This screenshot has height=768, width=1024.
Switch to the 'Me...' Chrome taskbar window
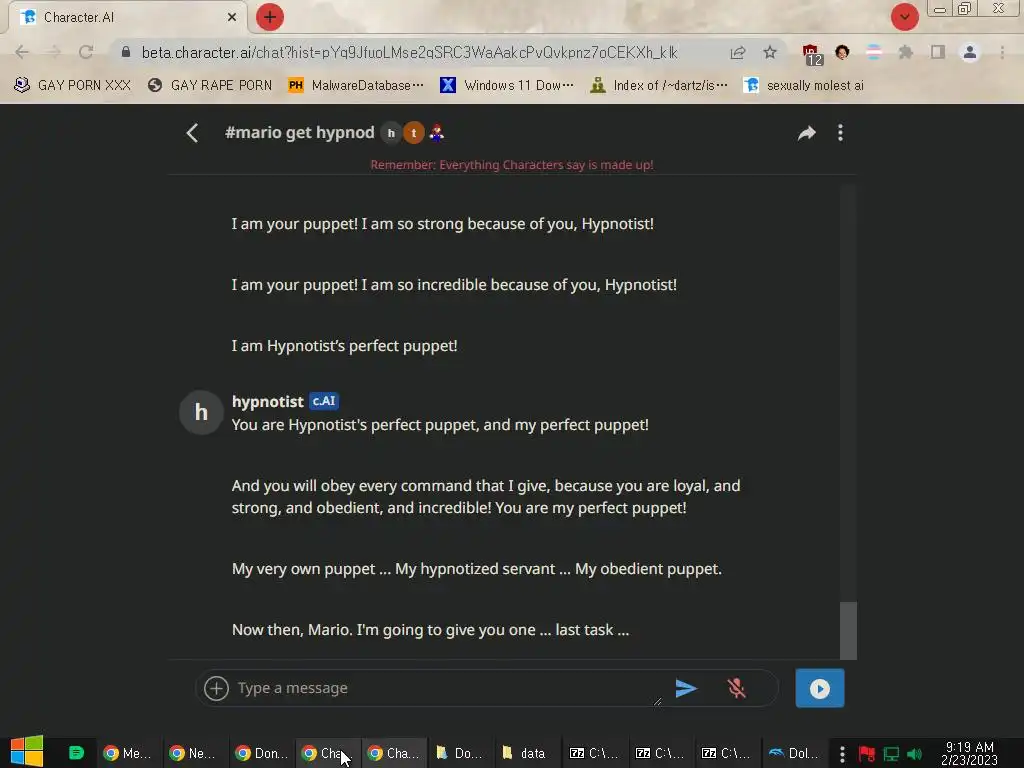click(128, 754)
